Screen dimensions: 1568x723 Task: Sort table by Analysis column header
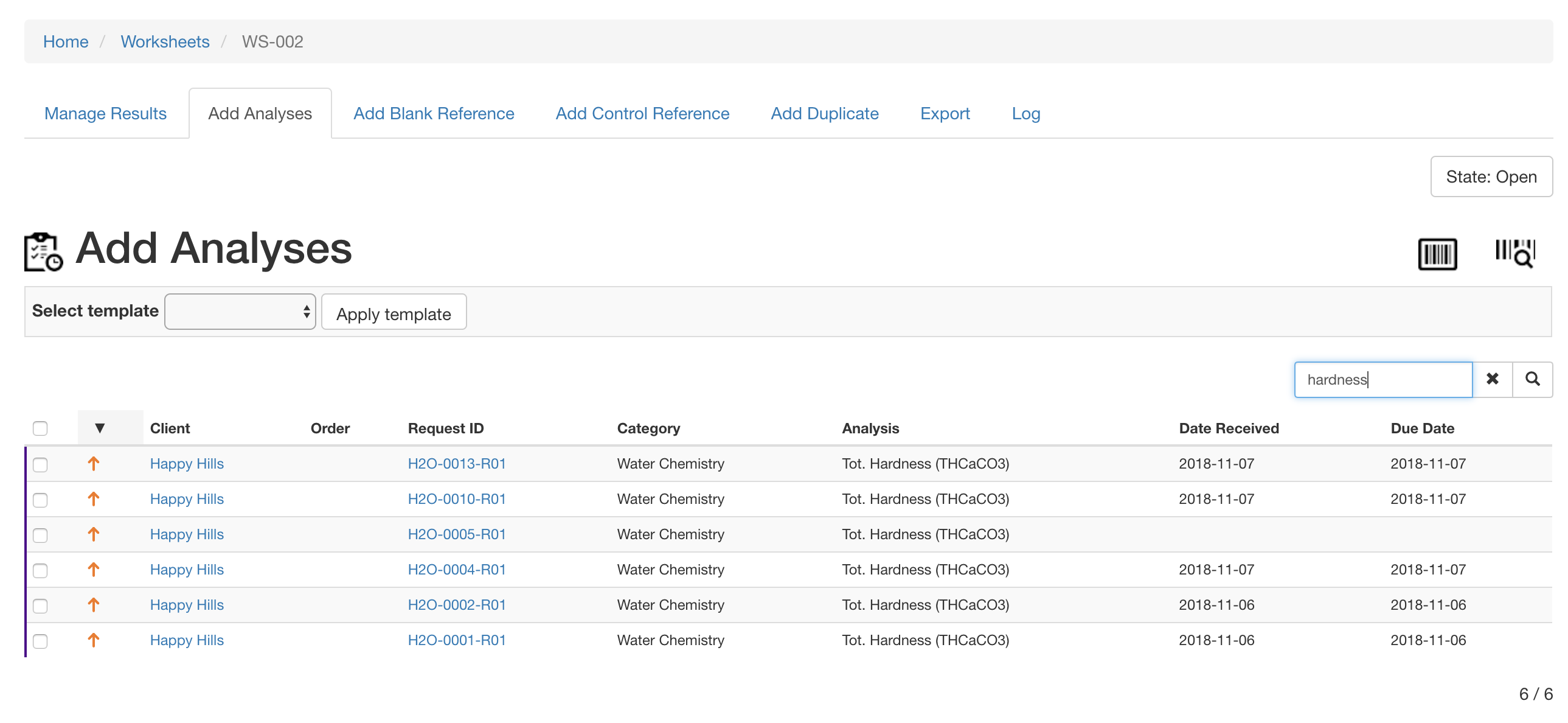click(870, 428)
